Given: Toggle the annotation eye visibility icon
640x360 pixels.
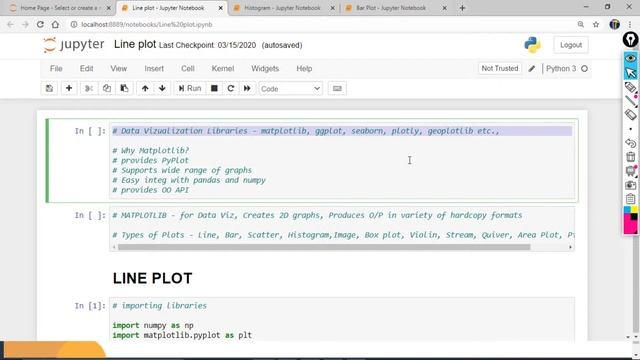Looking at the screenshot, I should 631,58.
